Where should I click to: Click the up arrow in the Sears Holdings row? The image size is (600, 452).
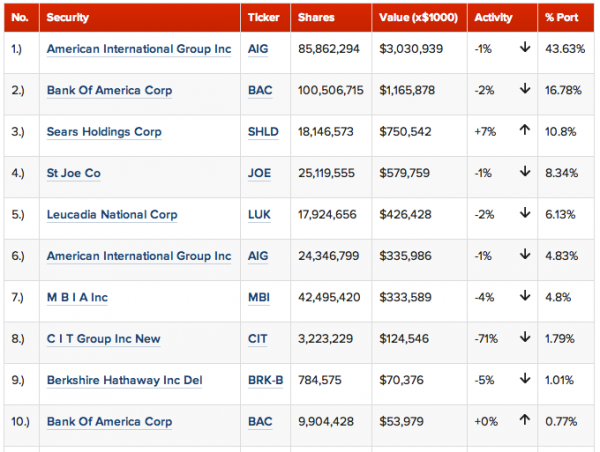[x=524, y=131]
